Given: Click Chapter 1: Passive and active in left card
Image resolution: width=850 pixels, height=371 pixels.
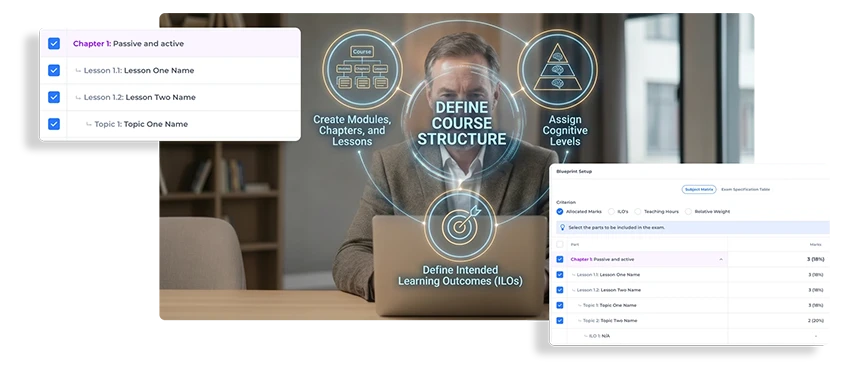Looking at the screenshot, I should pyautogui.click(x=128, y=43).
